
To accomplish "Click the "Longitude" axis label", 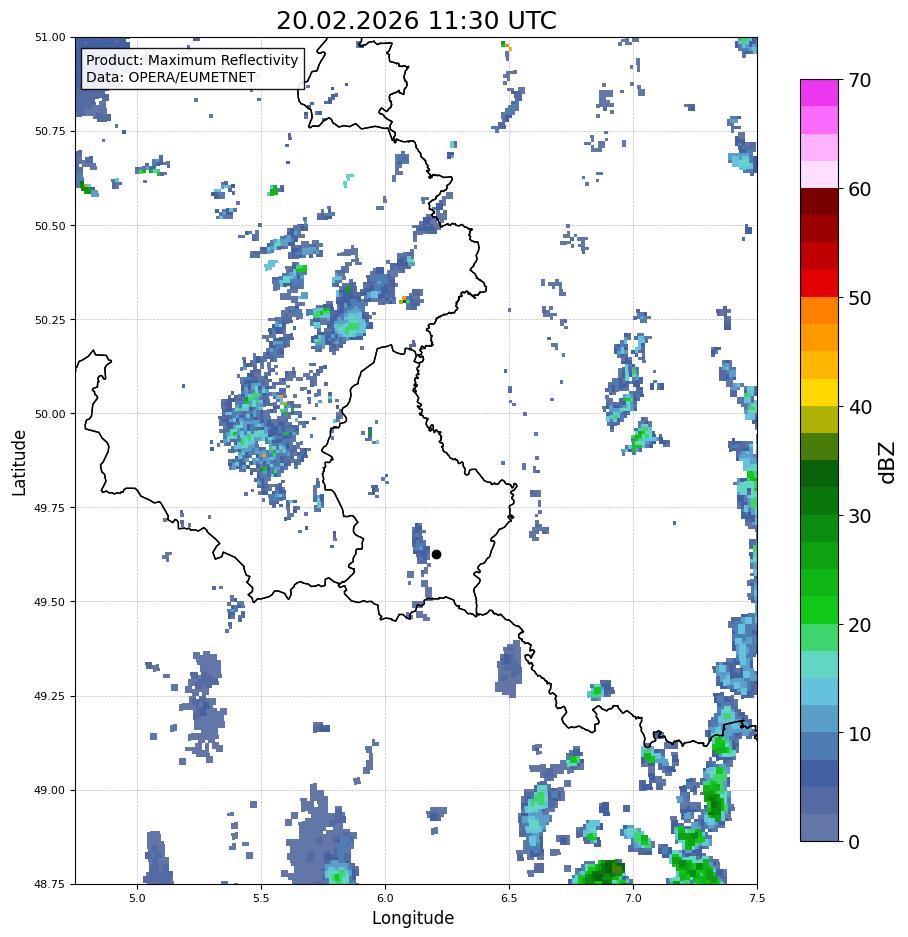I will pos(413,918).
